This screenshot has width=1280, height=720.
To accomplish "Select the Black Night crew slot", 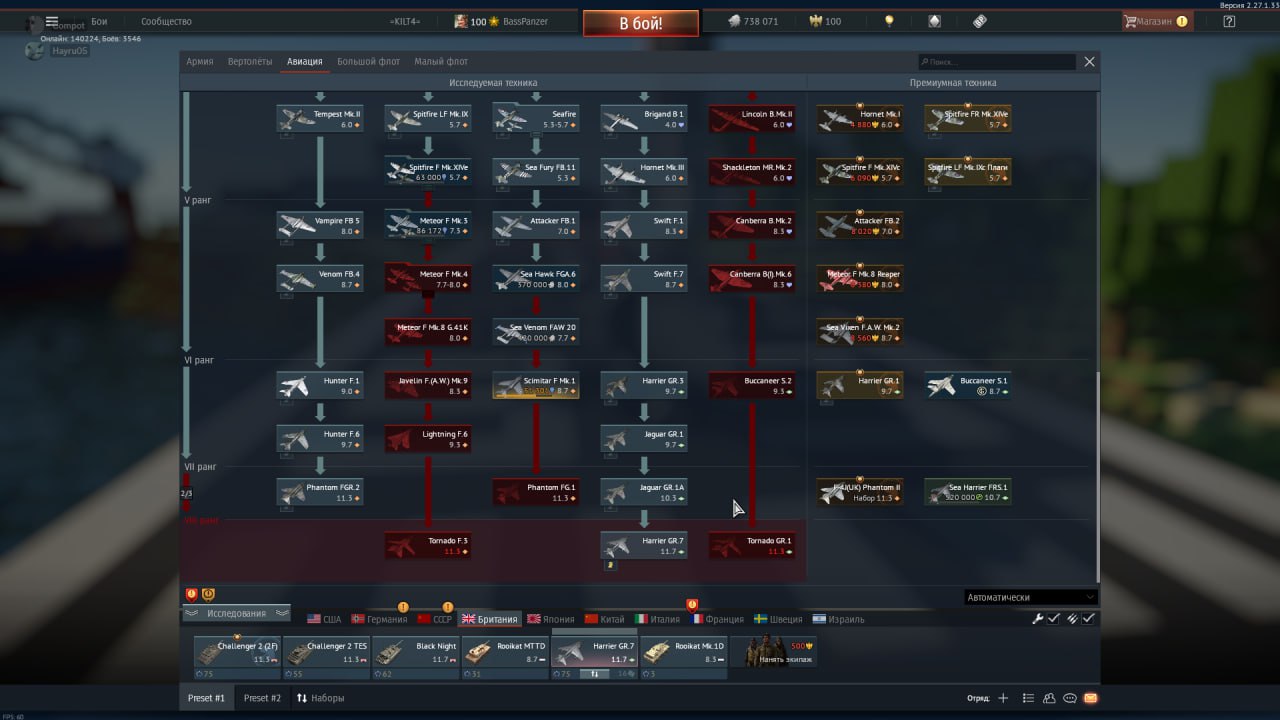I will point(416,658).
